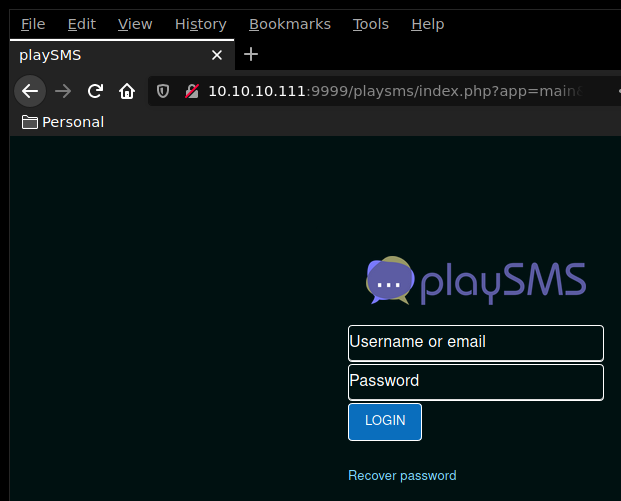Expand the View menu

(135, 24)
